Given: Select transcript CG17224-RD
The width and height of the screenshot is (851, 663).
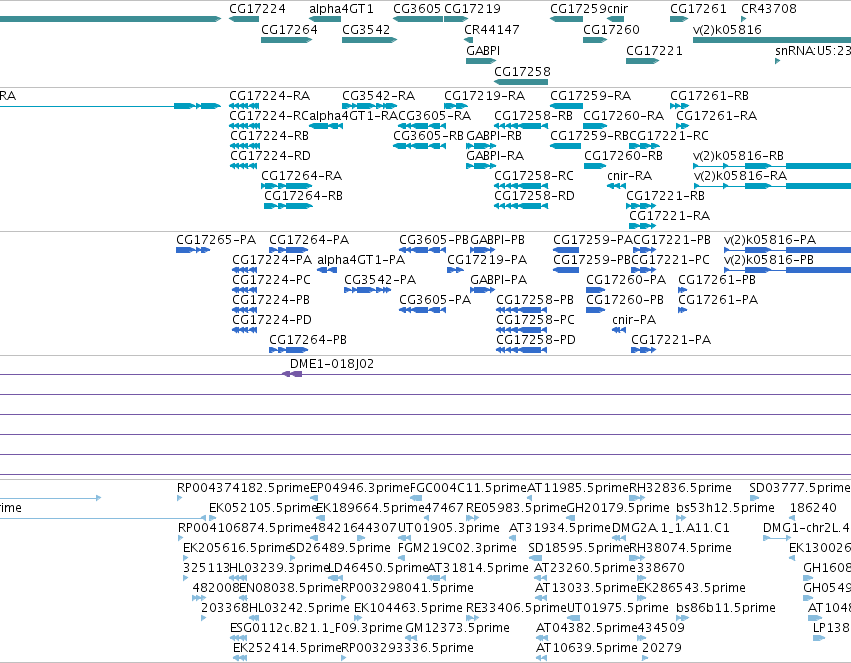Looking at the screenshot, I should pyautogui.click(x=244, y=165).
